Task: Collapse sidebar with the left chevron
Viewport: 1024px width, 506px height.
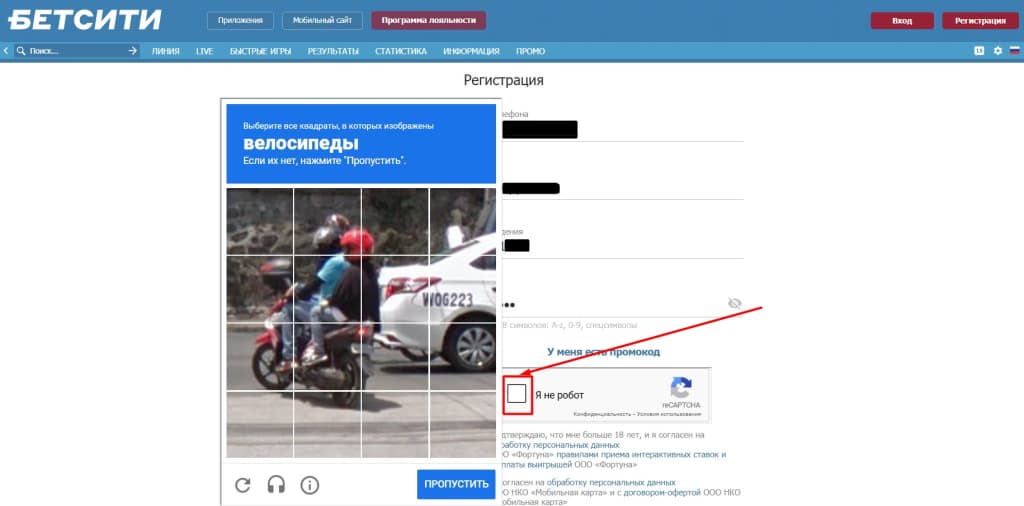Action: tap(5, 51)
